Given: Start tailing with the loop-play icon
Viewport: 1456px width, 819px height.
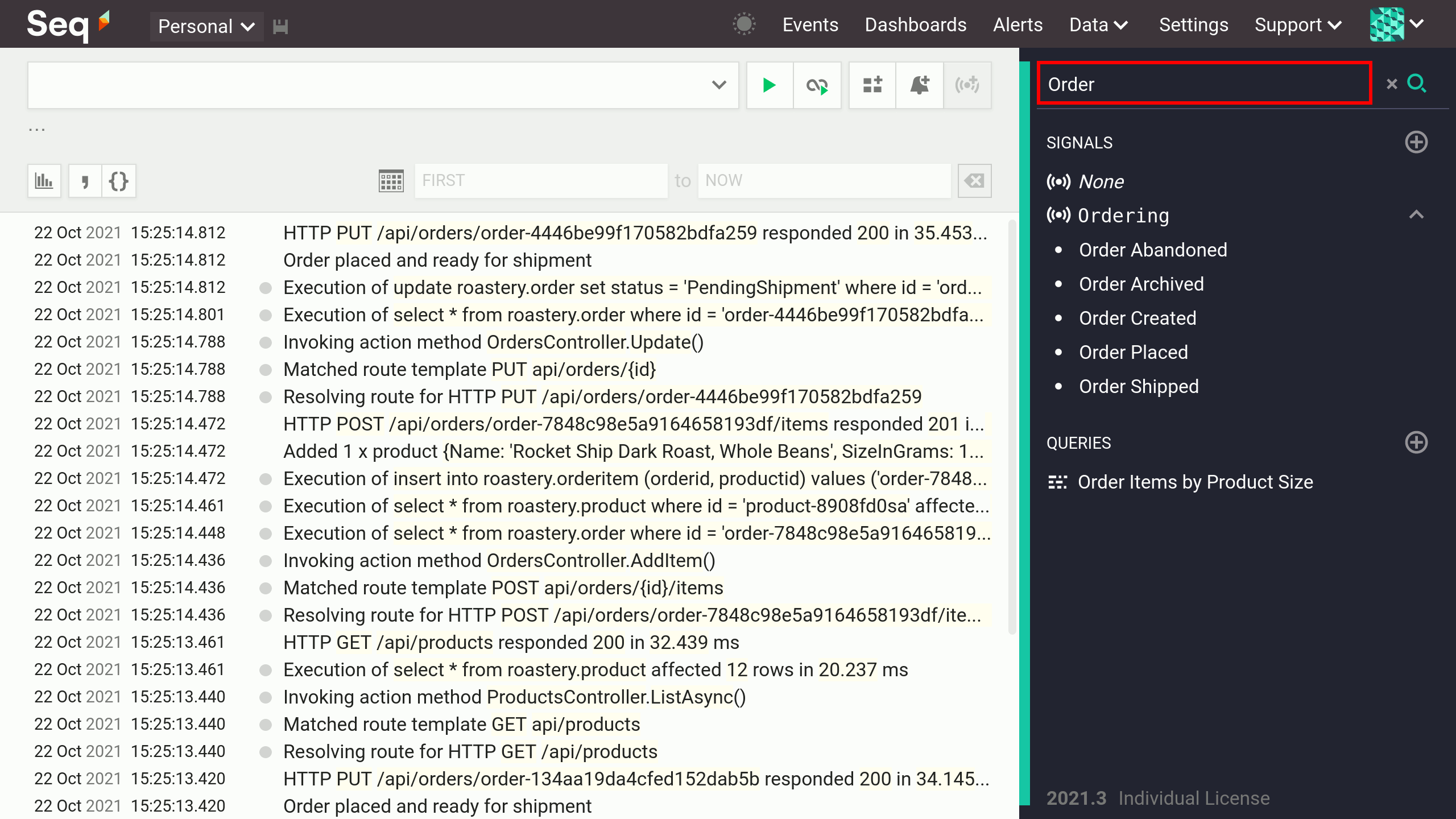Looking at the screenshot, I should 817,85.
